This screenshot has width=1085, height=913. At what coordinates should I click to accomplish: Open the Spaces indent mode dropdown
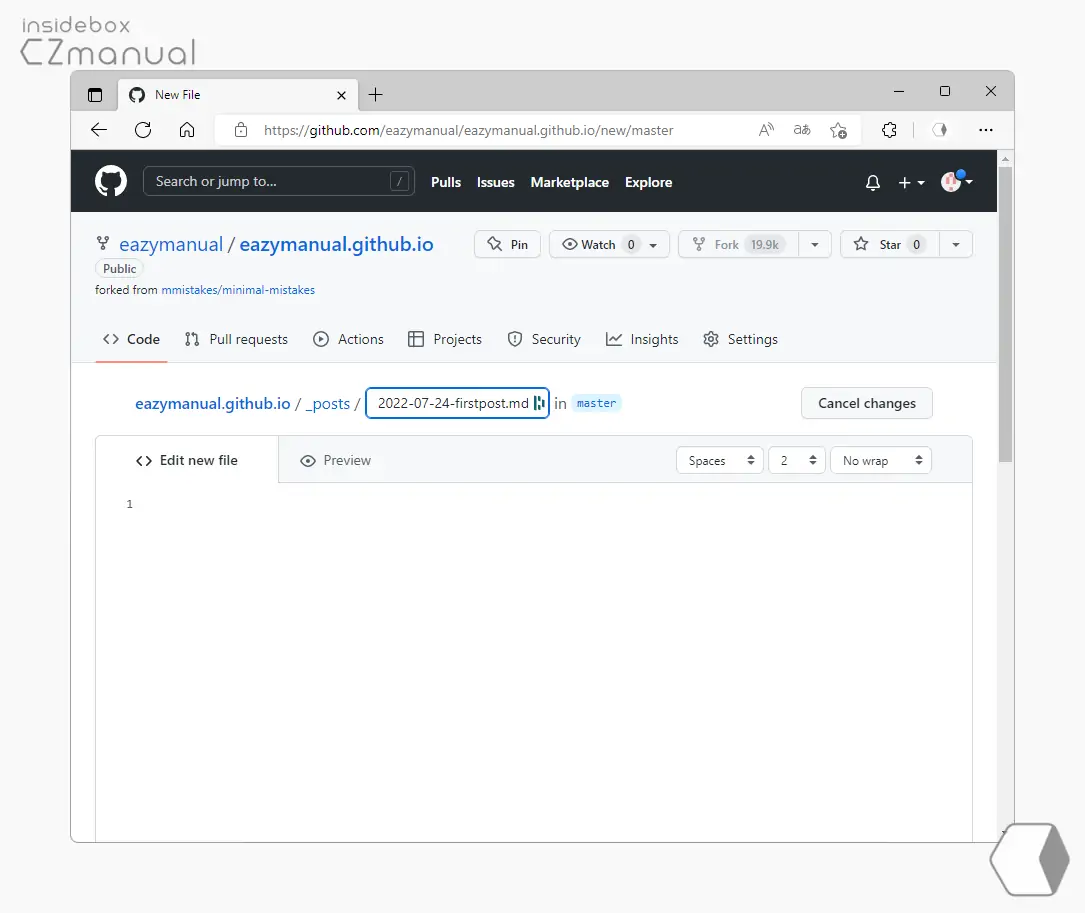point(720,460)
